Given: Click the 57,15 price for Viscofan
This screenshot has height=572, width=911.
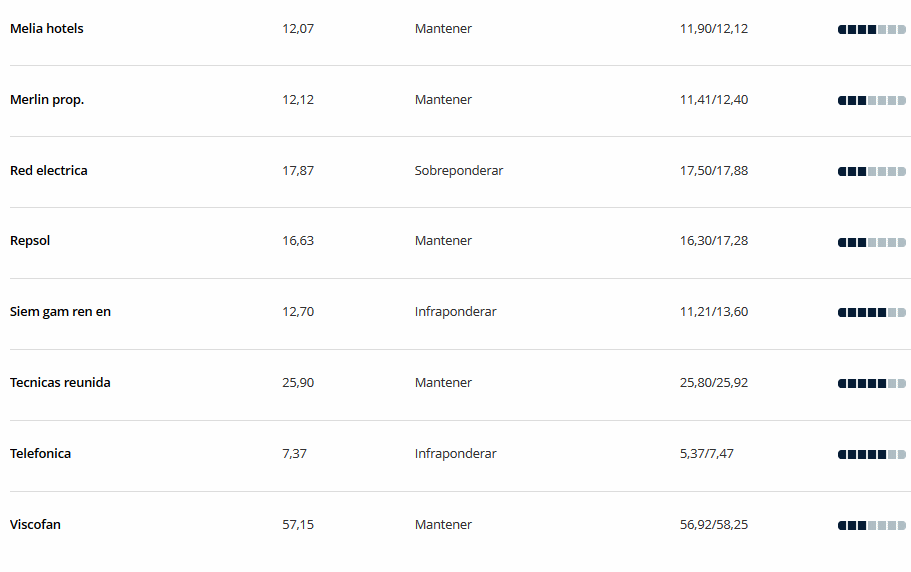Looking at the screenshot, I should click(298, 524).
